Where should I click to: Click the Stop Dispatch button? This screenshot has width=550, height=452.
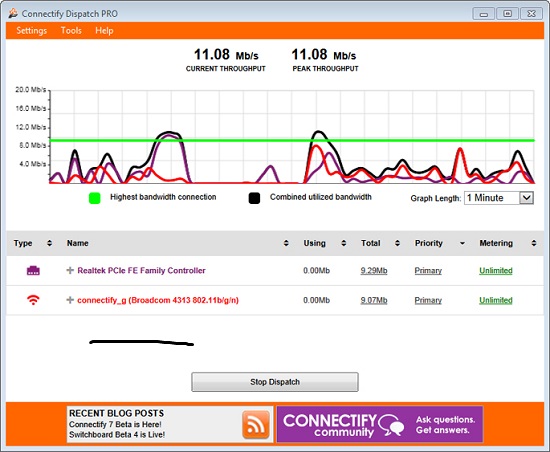(275, 382)
